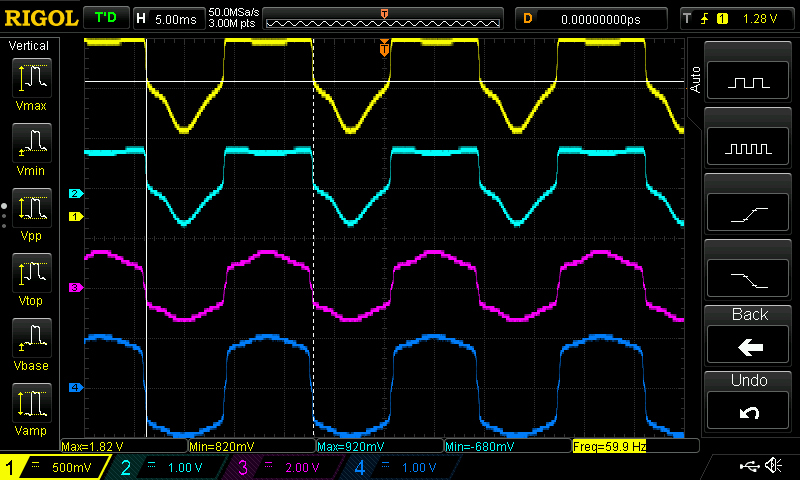Choose the Vpp peak-to-peak measurement
Viewport: 800px width, 480px height.
click(33, 216)
